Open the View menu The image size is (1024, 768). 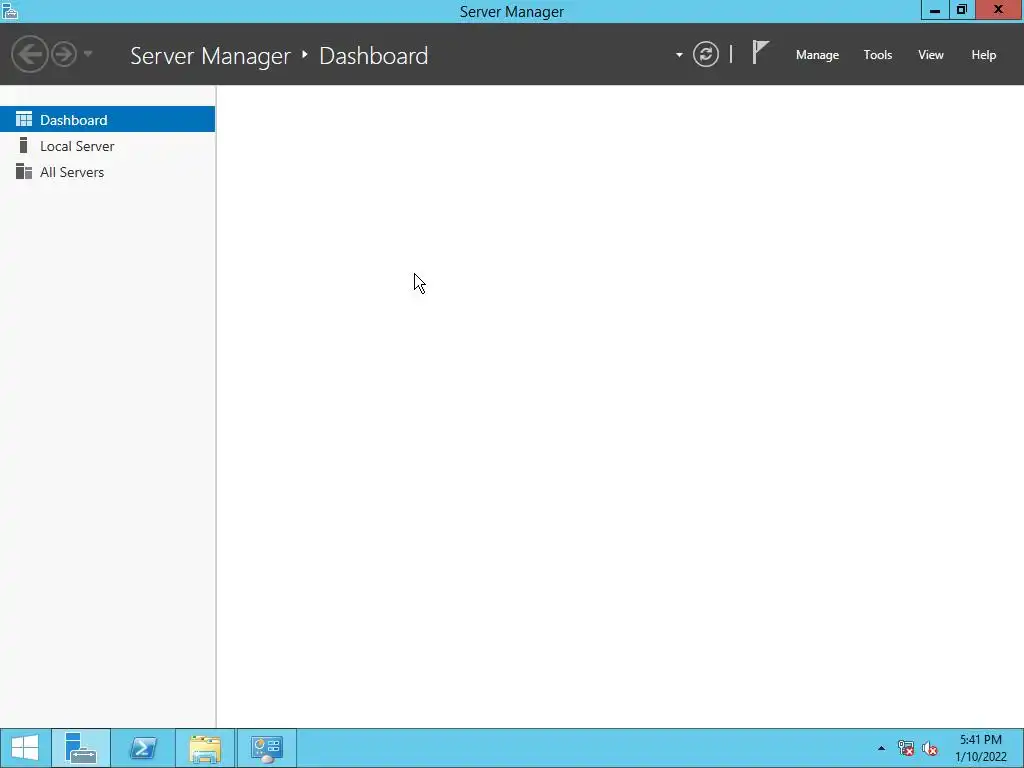pos(931,55)
